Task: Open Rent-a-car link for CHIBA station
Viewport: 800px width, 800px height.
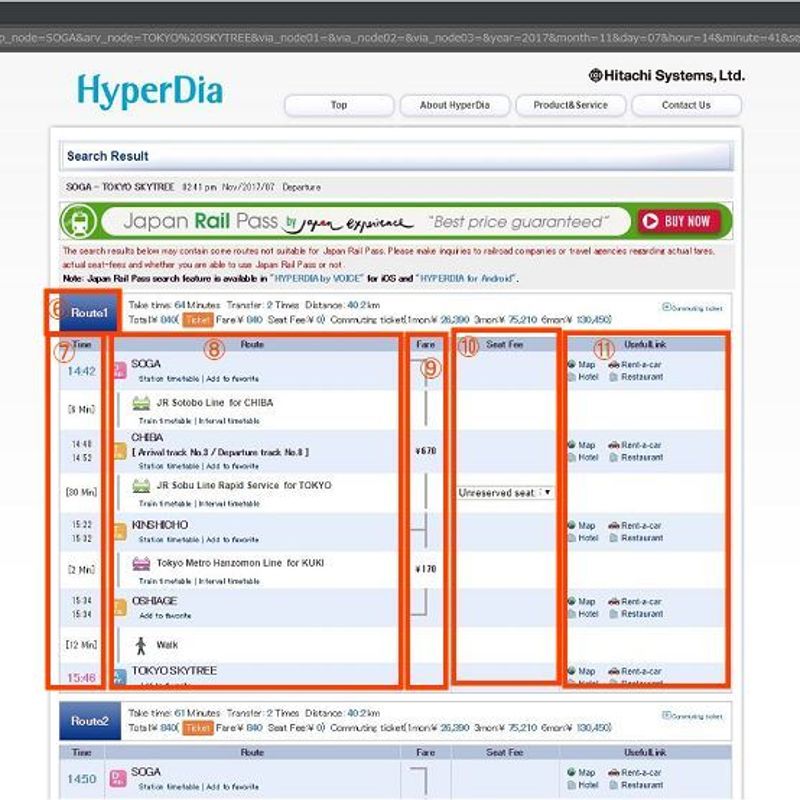Action: [x=635, y=445]
